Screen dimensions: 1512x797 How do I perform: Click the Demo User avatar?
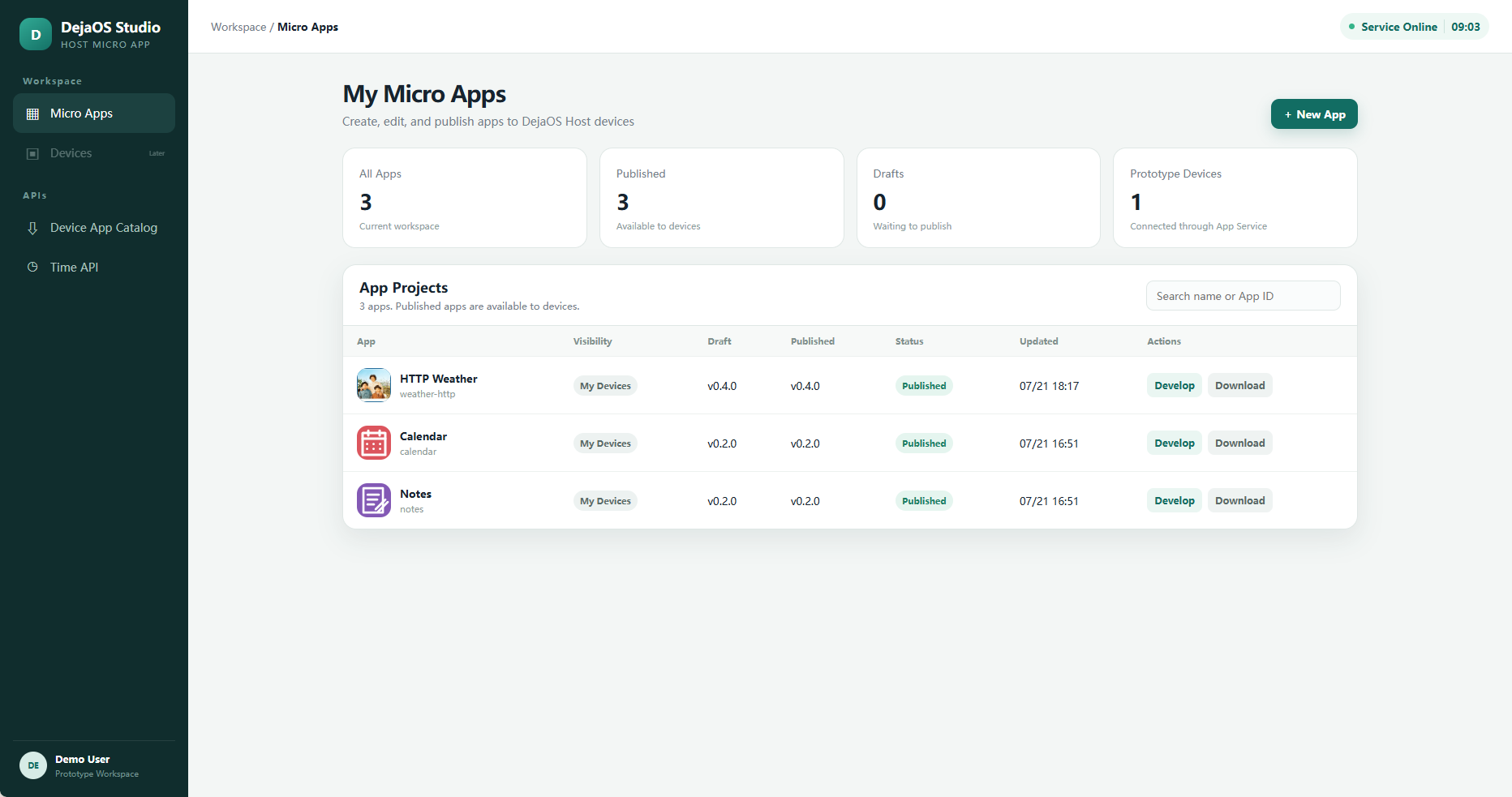[x=33, y=765]
